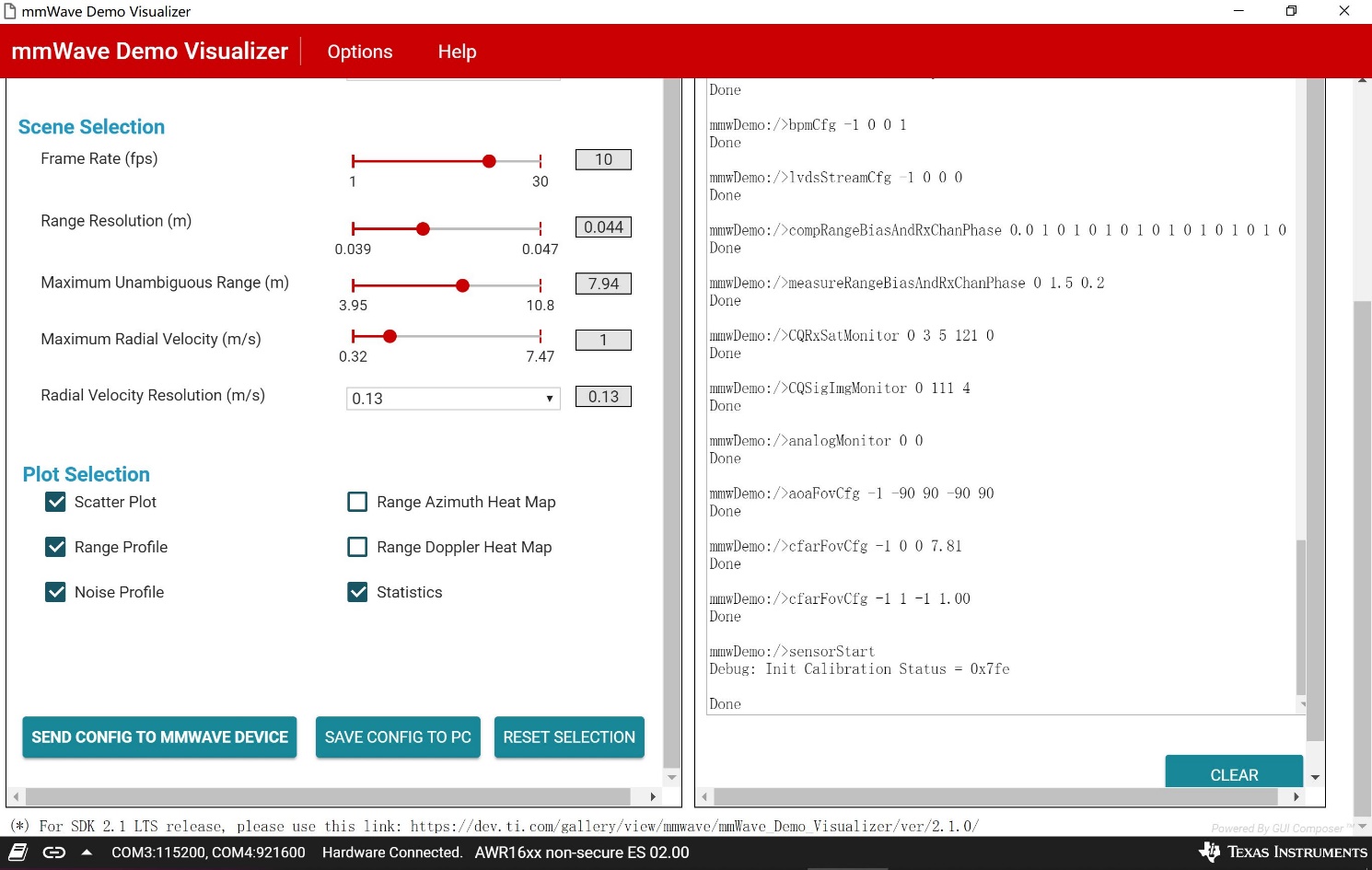Screen dimensions: 1372x870
Task: Clear the console output
Action: (1234, 771)
